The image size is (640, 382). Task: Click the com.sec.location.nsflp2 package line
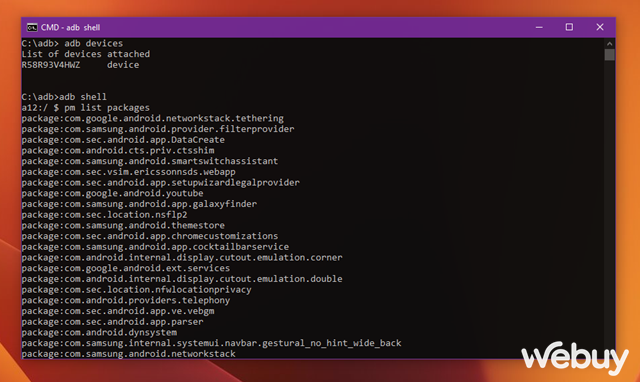[x=104, y=215]
